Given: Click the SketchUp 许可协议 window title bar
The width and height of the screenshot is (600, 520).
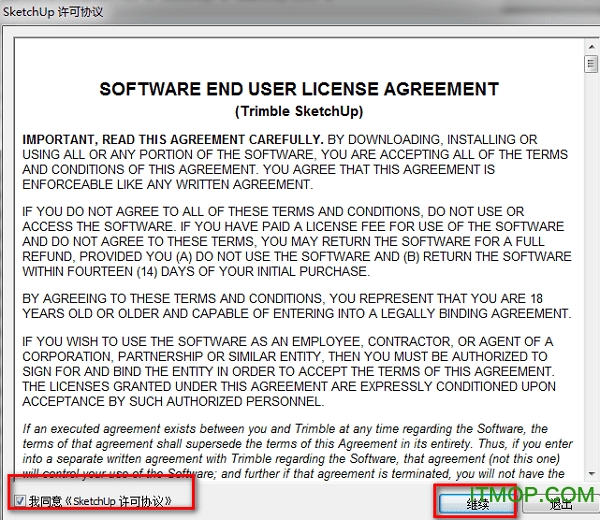Looking at the screenshot, I should [200, 12].
